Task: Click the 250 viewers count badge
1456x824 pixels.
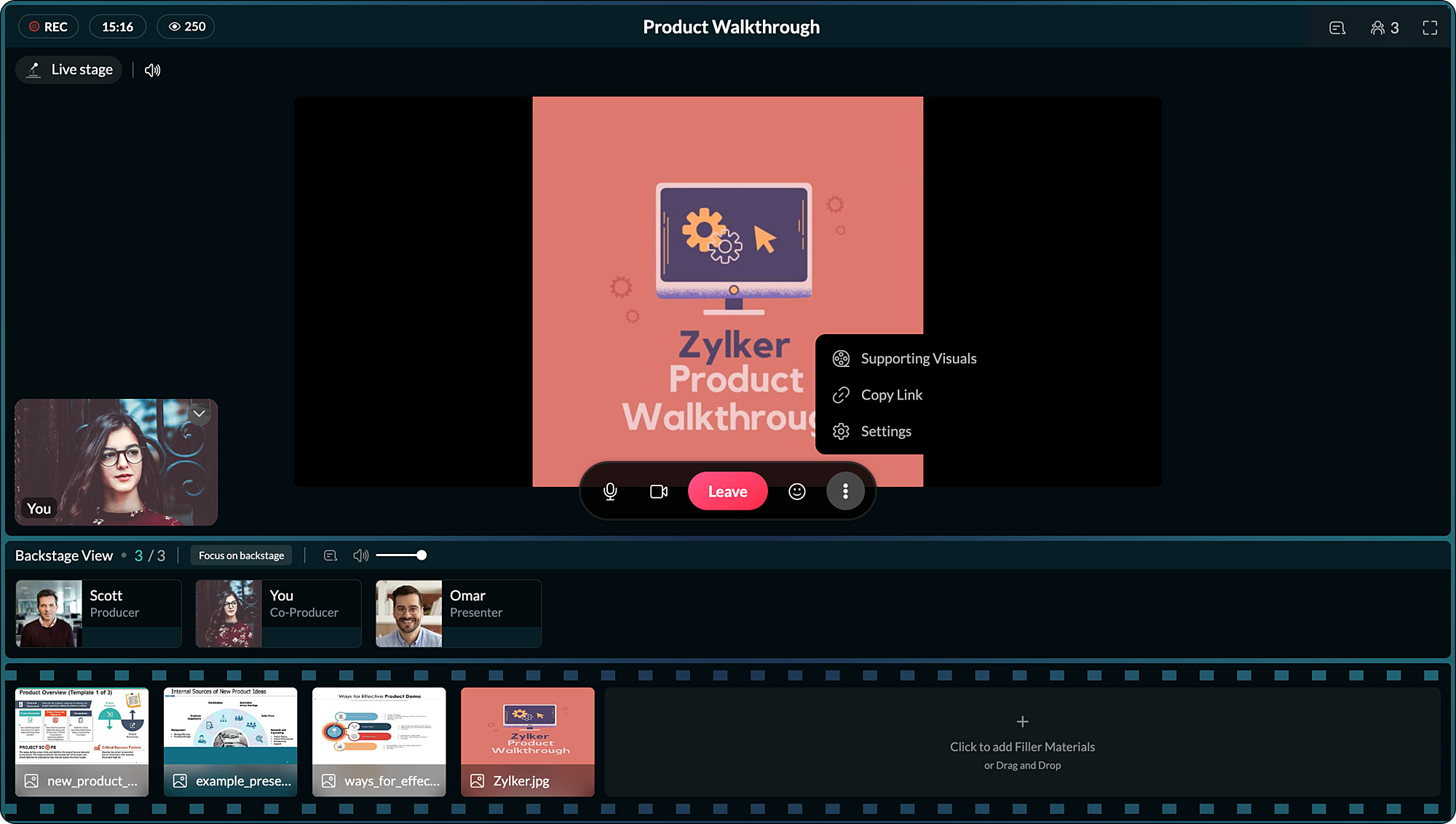Action: (186, 27)
